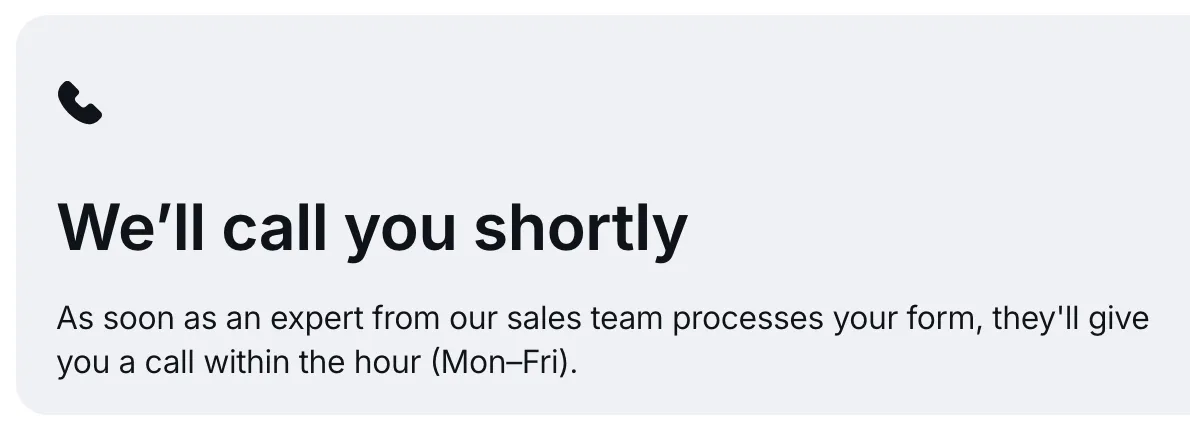This screenshot has height=432, width=1190.
Task: Click the "(Mon–Fri)" text in the description
Action: pyautogui.click(x=504, y=361)
